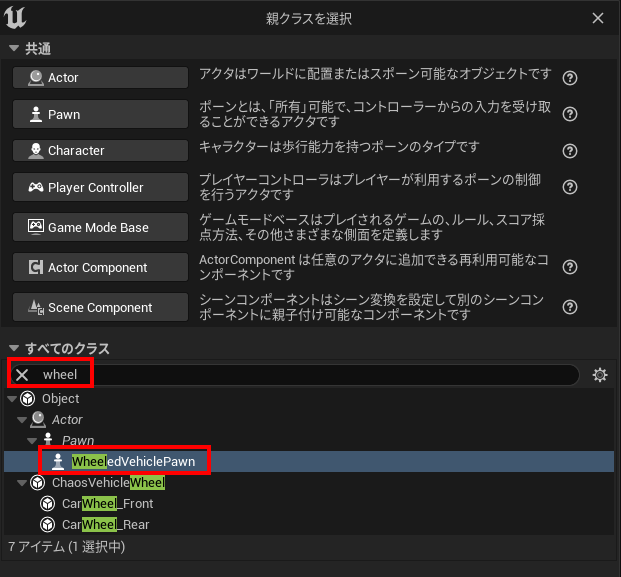Viewport: 621px width, 577px height.
Task: Click the WheeledVehiclePawn pawn icon
Action: [x=58, y=461]
